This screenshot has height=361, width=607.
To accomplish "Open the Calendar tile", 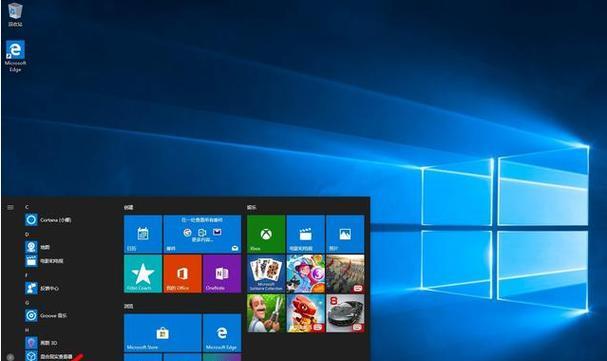I will coord(143,234).
